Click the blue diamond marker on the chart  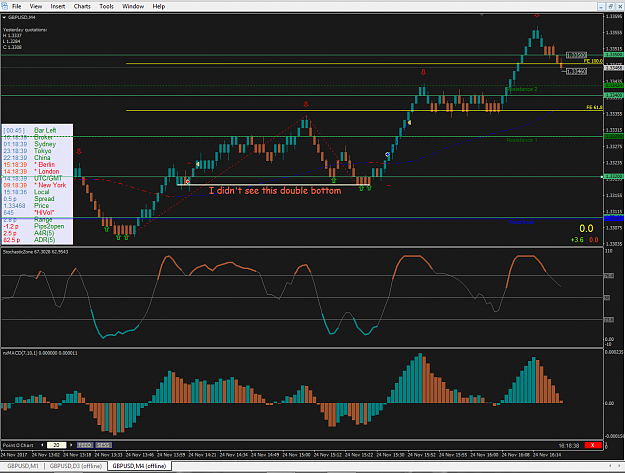[387, 154]
